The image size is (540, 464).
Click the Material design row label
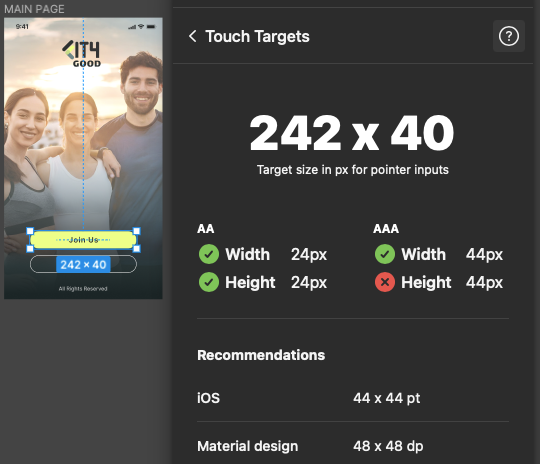coord(248,446)
